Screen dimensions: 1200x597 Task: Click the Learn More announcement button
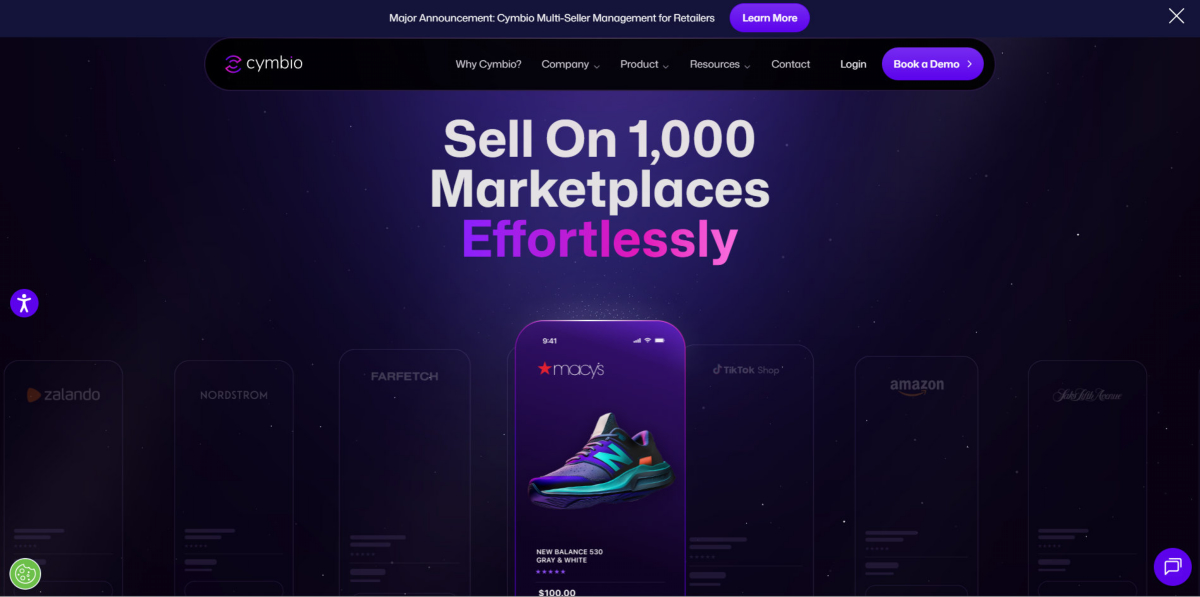click(x=769, y=18)
